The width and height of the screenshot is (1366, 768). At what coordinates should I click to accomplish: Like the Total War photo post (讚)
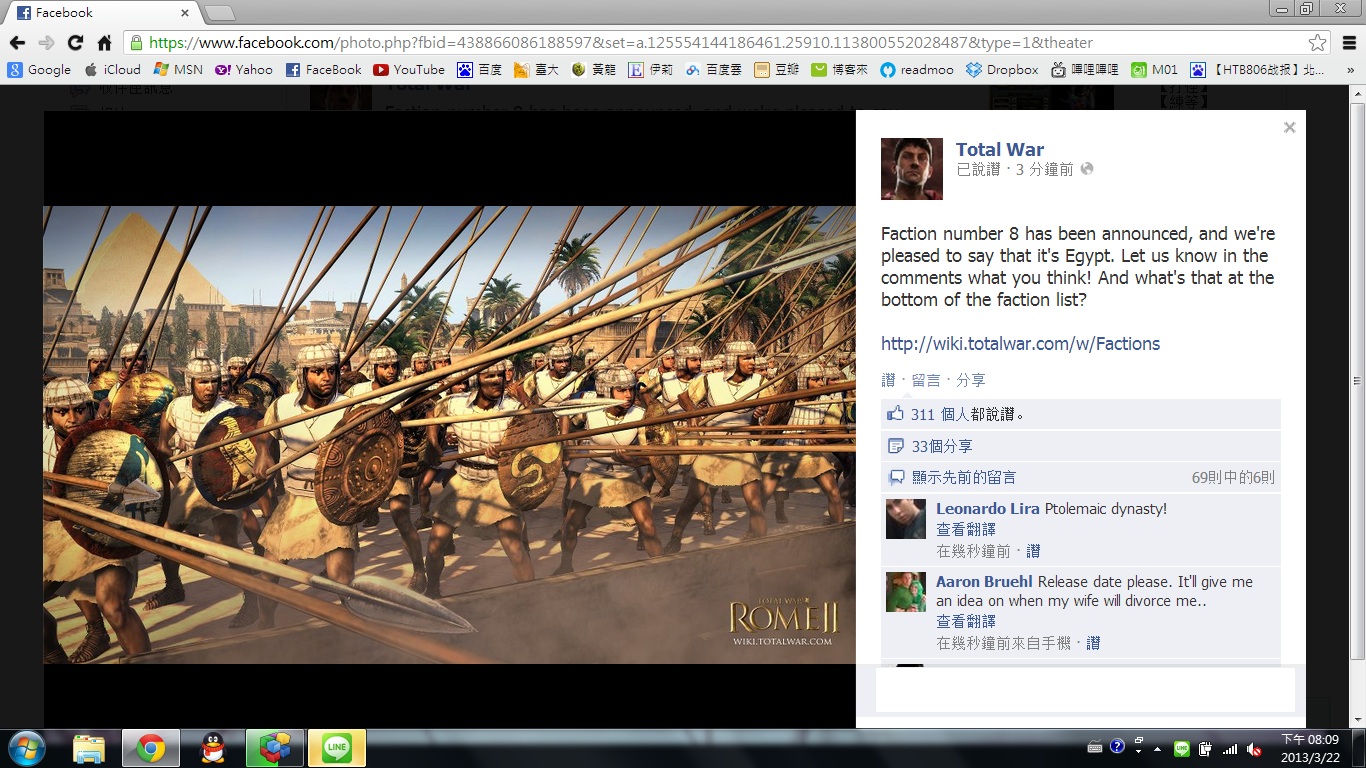pos(888,380)
